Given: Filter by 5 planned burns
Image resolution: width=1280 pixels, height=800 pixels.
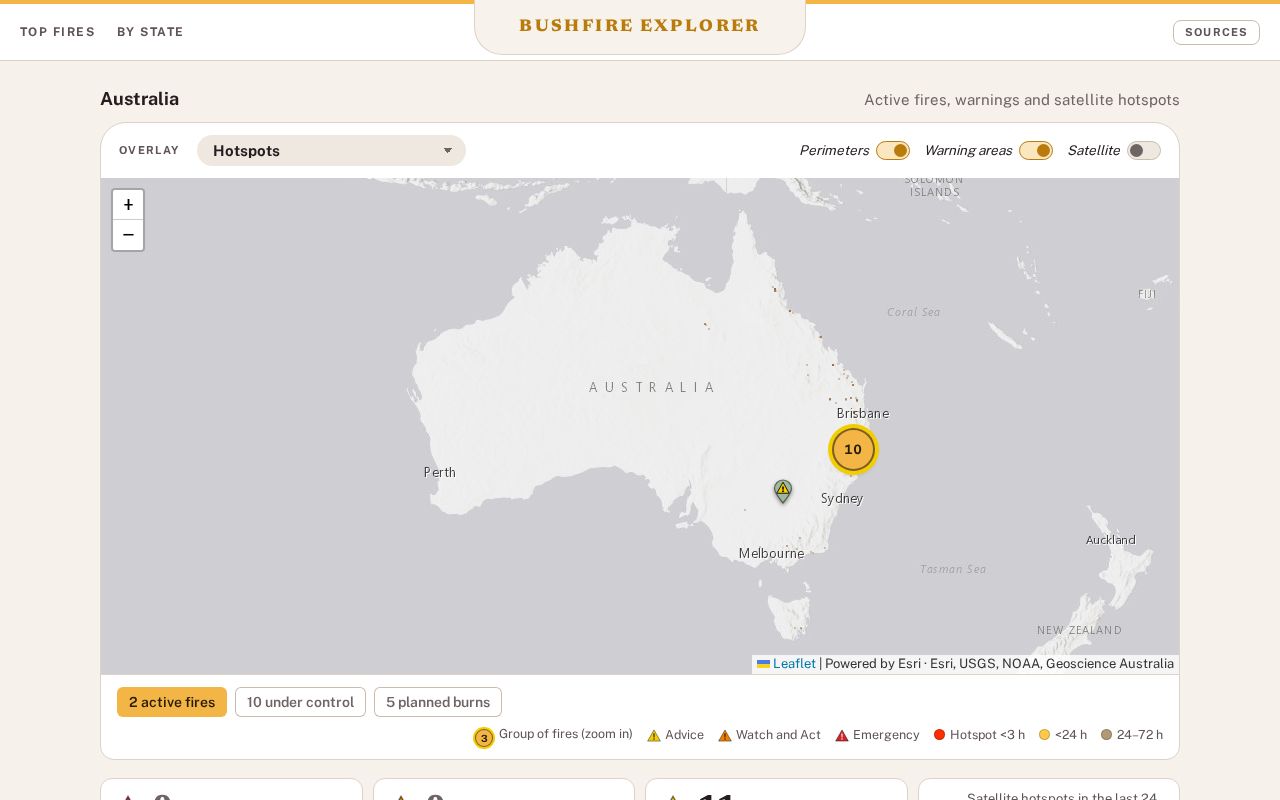Looking at the screenshot, I should (438, 702).
